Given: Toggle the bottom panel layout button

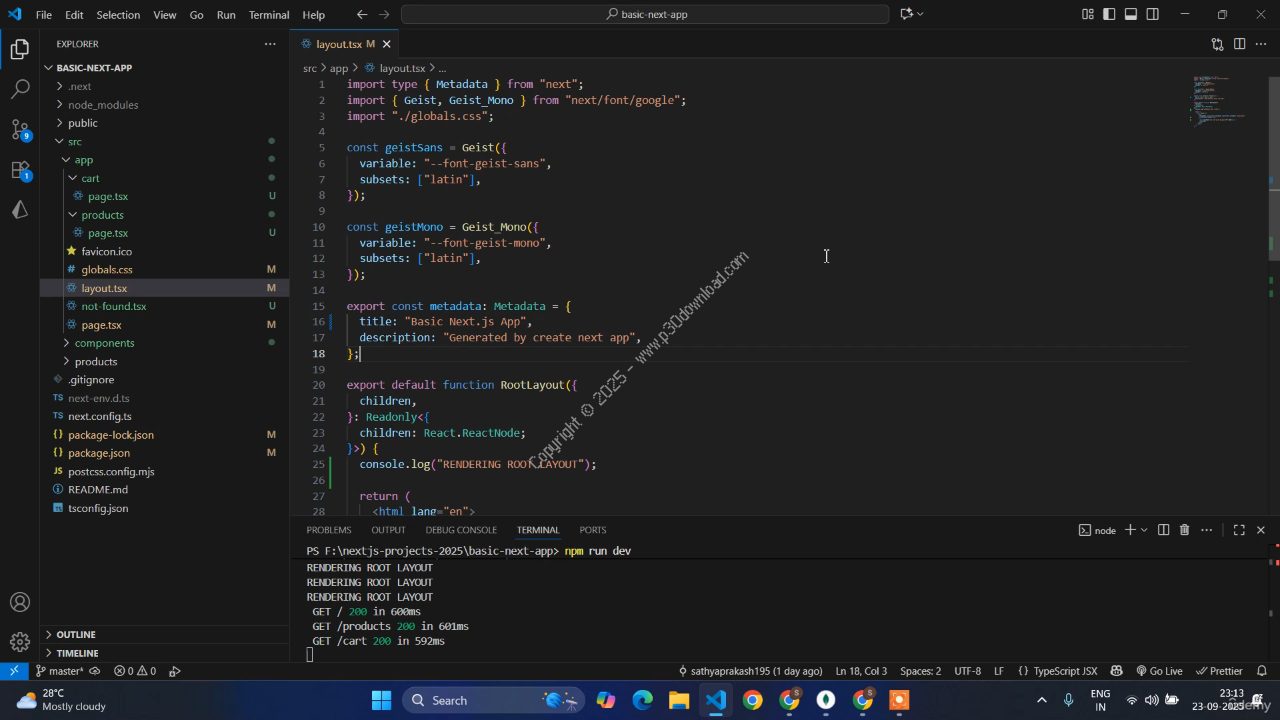Looking at the screenshot, I should (1131, 15).
